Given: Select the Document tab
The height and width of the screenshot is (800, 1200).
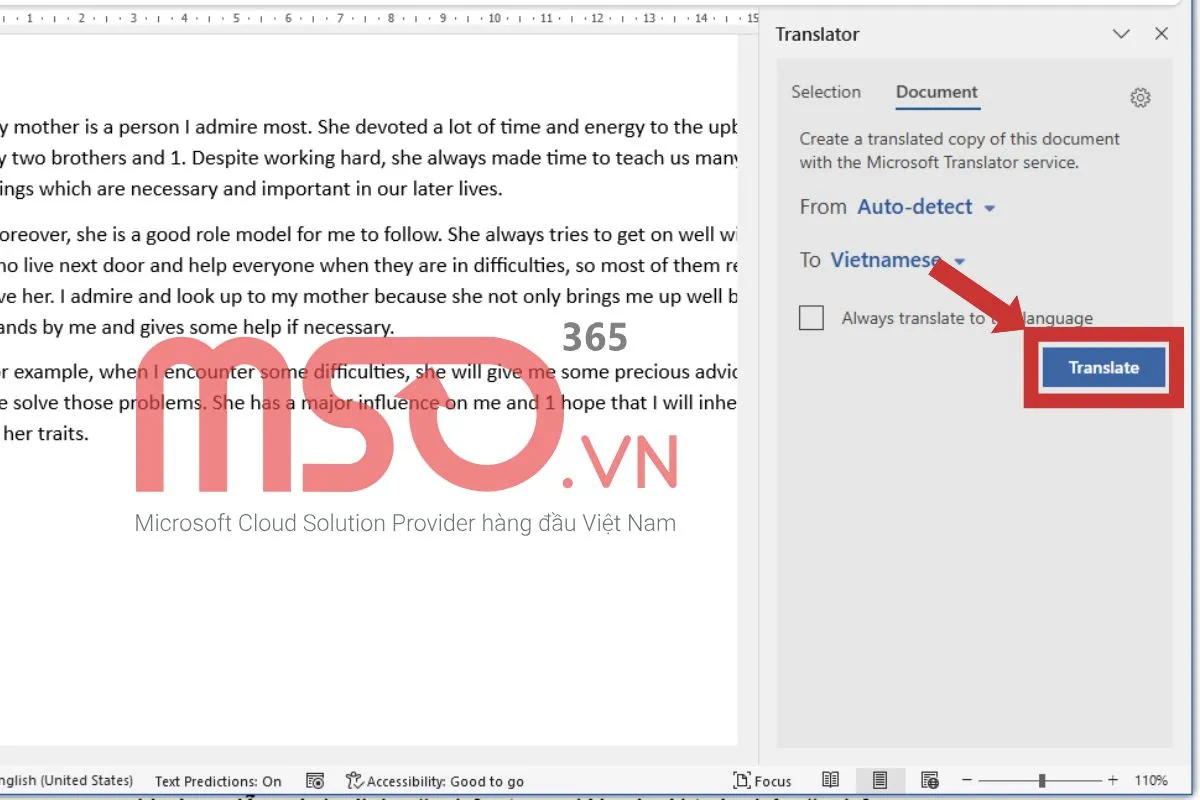Looking at the screenshot, I should coord(936,92).
